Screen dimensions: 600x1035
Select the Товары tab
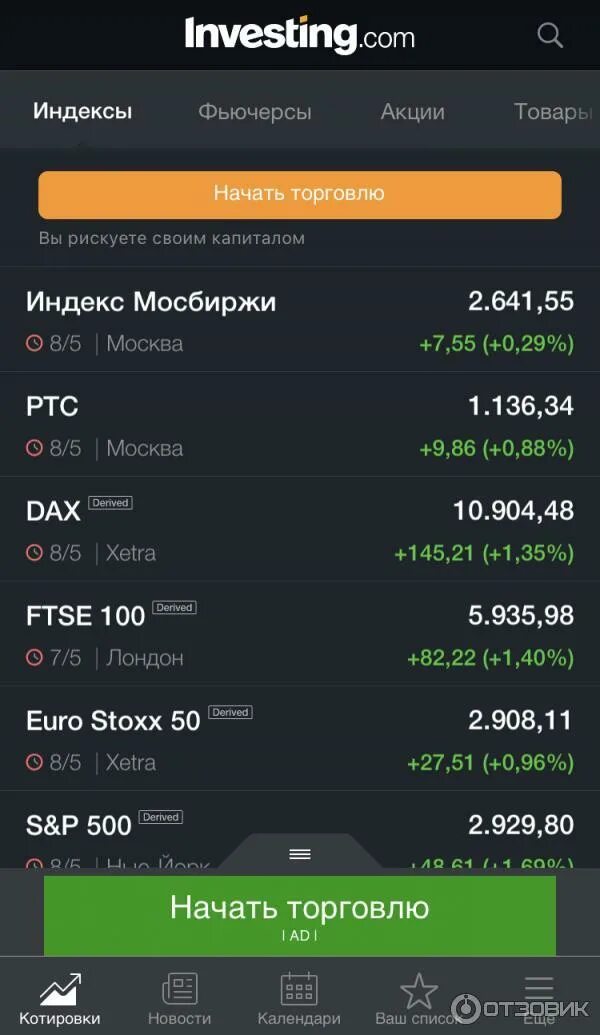(x=553, y=111)
